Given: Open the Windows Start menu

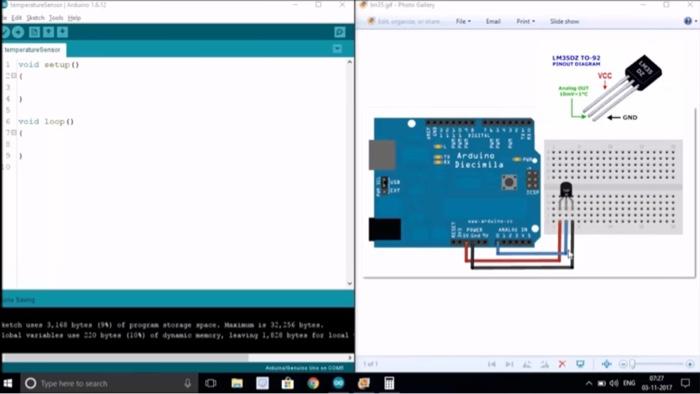Looking at the screenshot, I should tap(8, 383).
